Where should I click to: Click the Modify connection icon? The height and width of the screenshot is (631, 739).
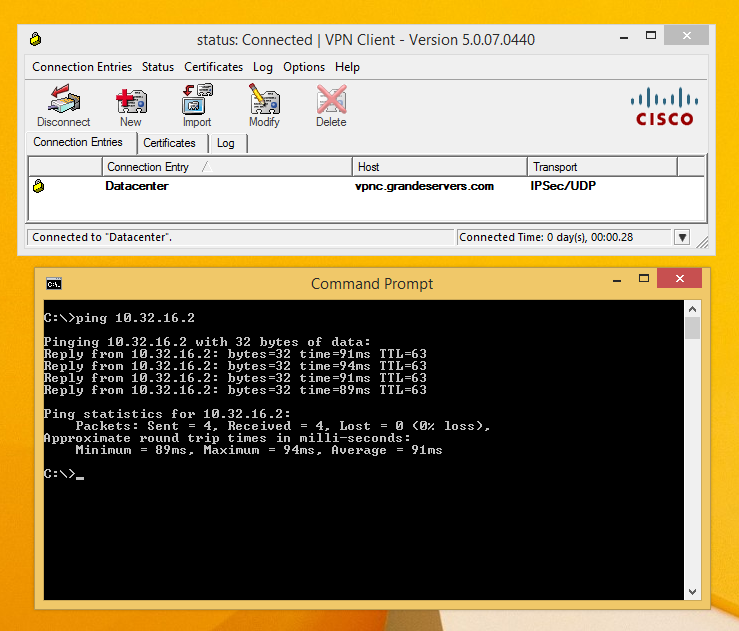(264, 101)
